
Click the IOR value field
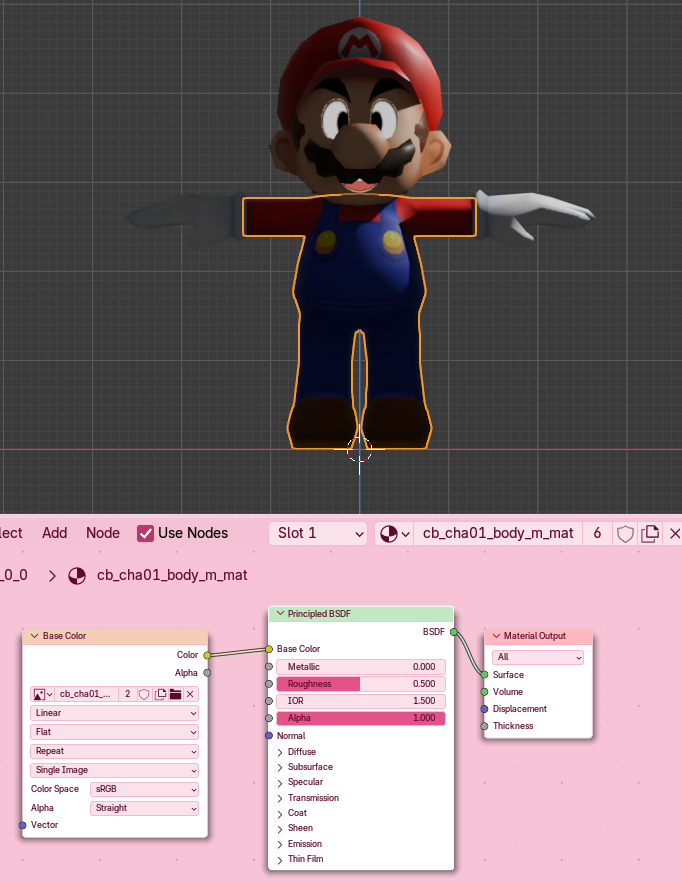click(360, 701)
